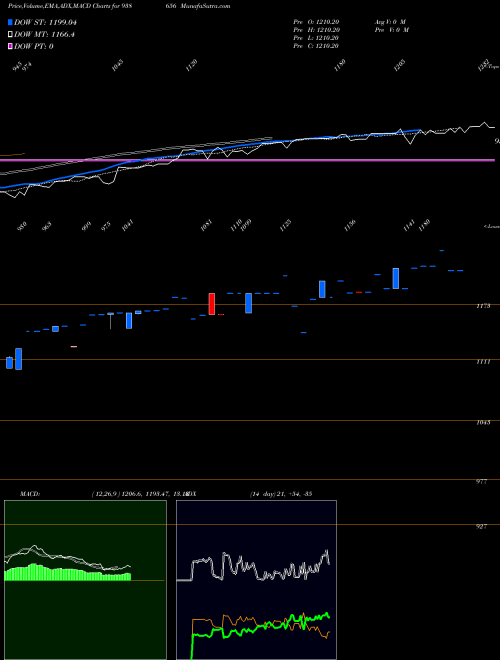Select the 'DOW PT: 0' legend text
The image size is (500, 660).
(34, 46)
